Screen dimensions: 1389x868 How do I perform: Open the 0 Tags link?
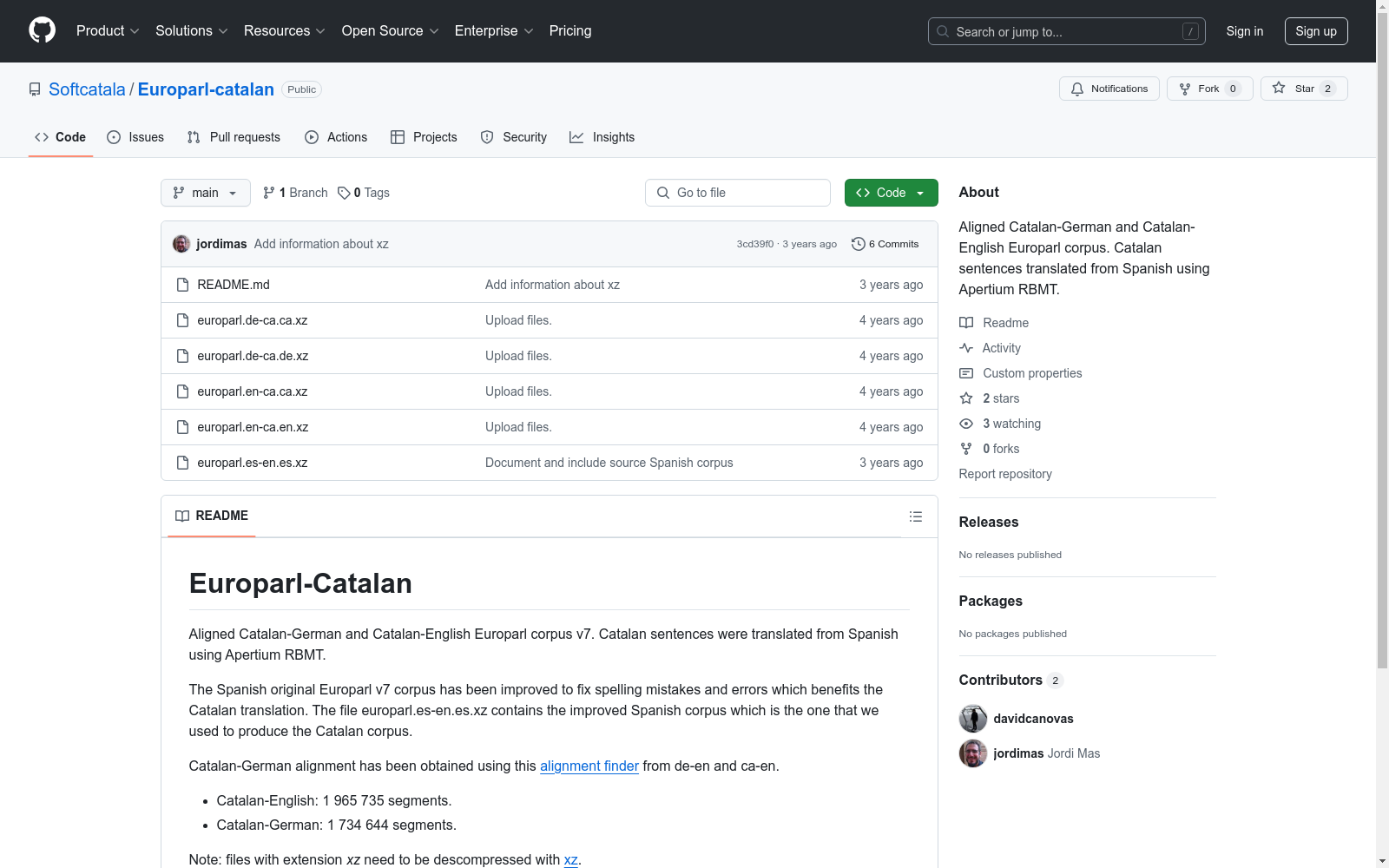click(x=364, y=193)
